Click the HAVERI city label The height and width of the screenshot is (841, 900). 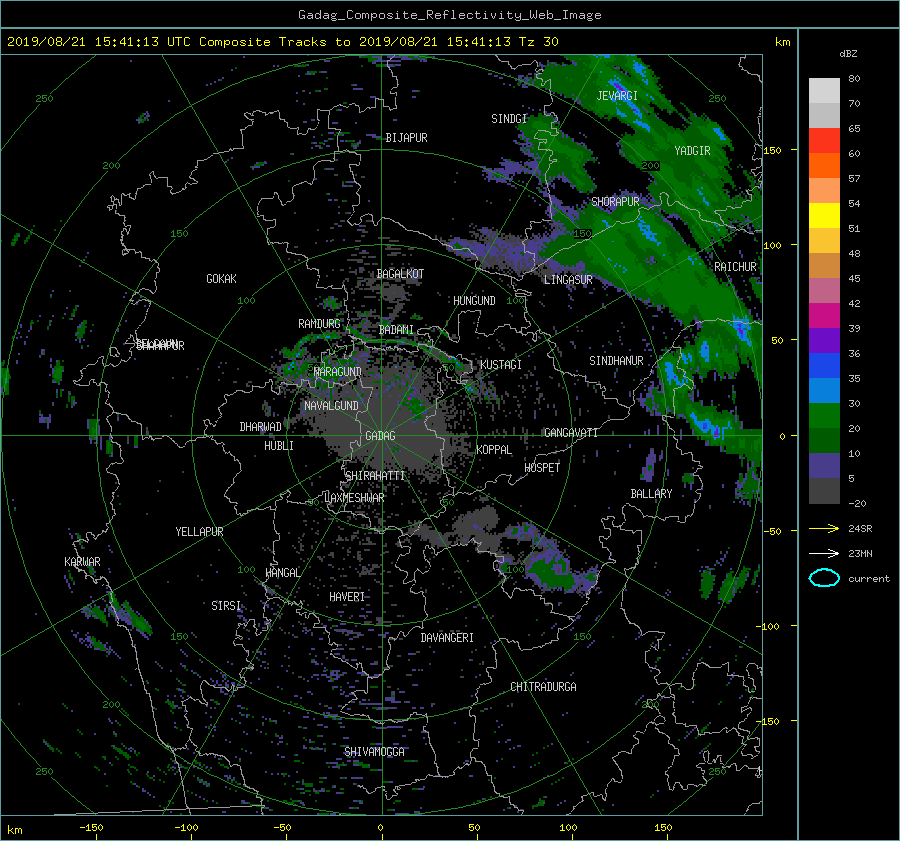pyautogui.click(x=347, y=597)
